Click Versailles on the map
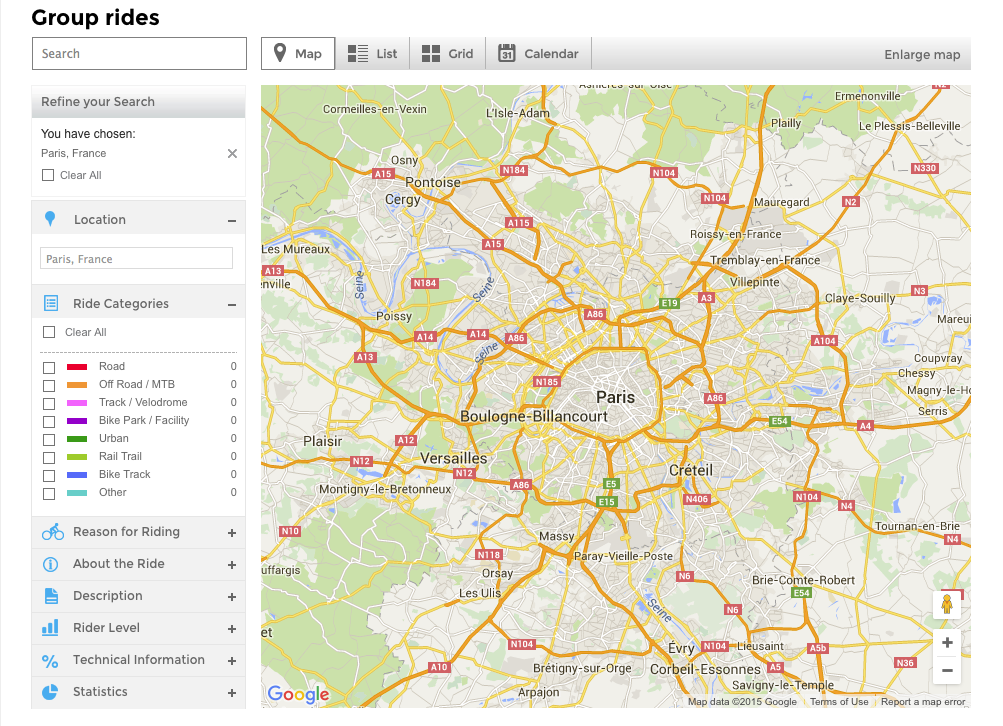This screenshot has width=1003, height=726. pos(454,459)
